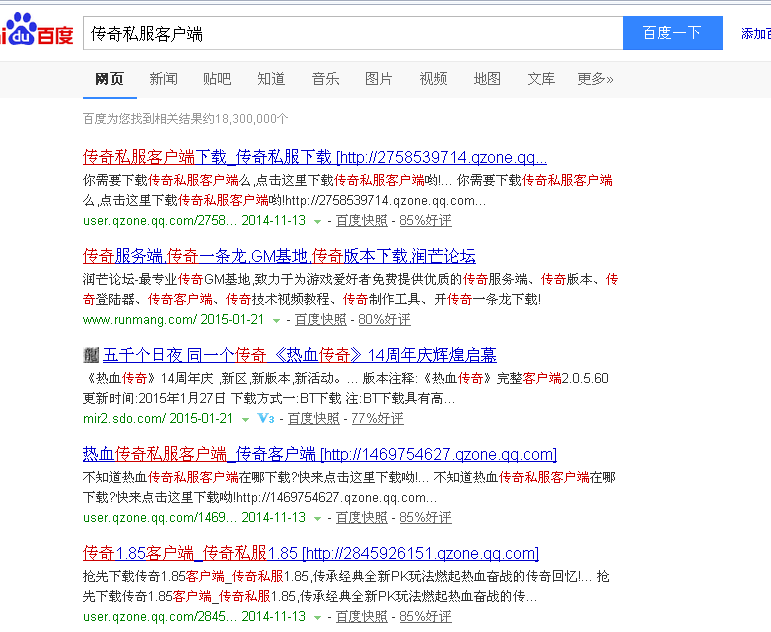Open result 五千个日夜 同一个传奇 14周年庆
This screenshot has width=771, height=632.
(299, 355)
